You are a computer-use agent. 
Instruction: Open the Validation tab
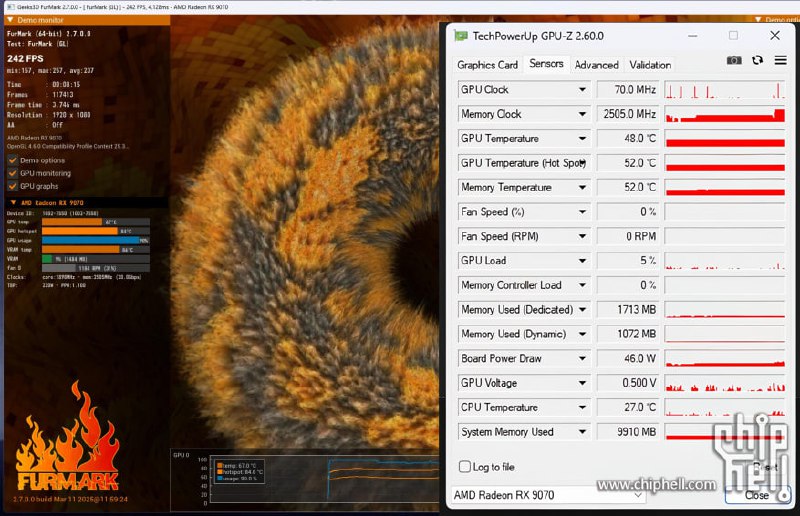pos(649,65)
